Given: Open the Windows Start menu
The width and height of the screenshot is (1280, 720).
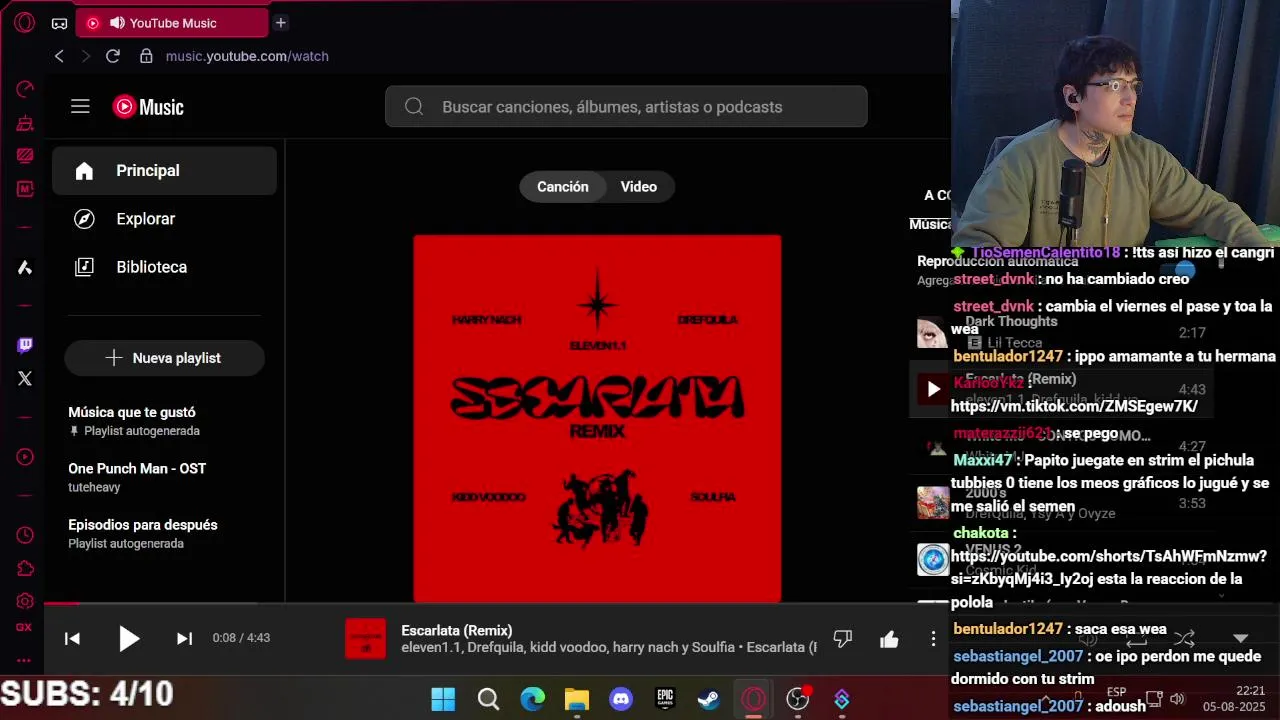Looking at the screenshot, I should (443, 699).
